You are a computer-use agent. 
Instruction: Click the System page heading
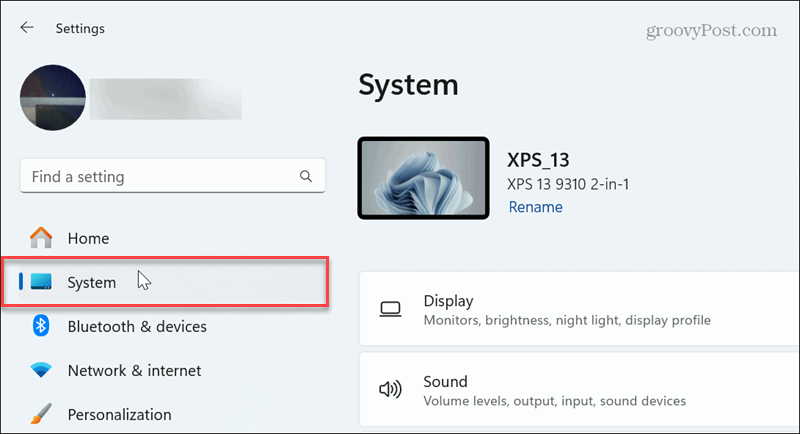click(408, 85)
